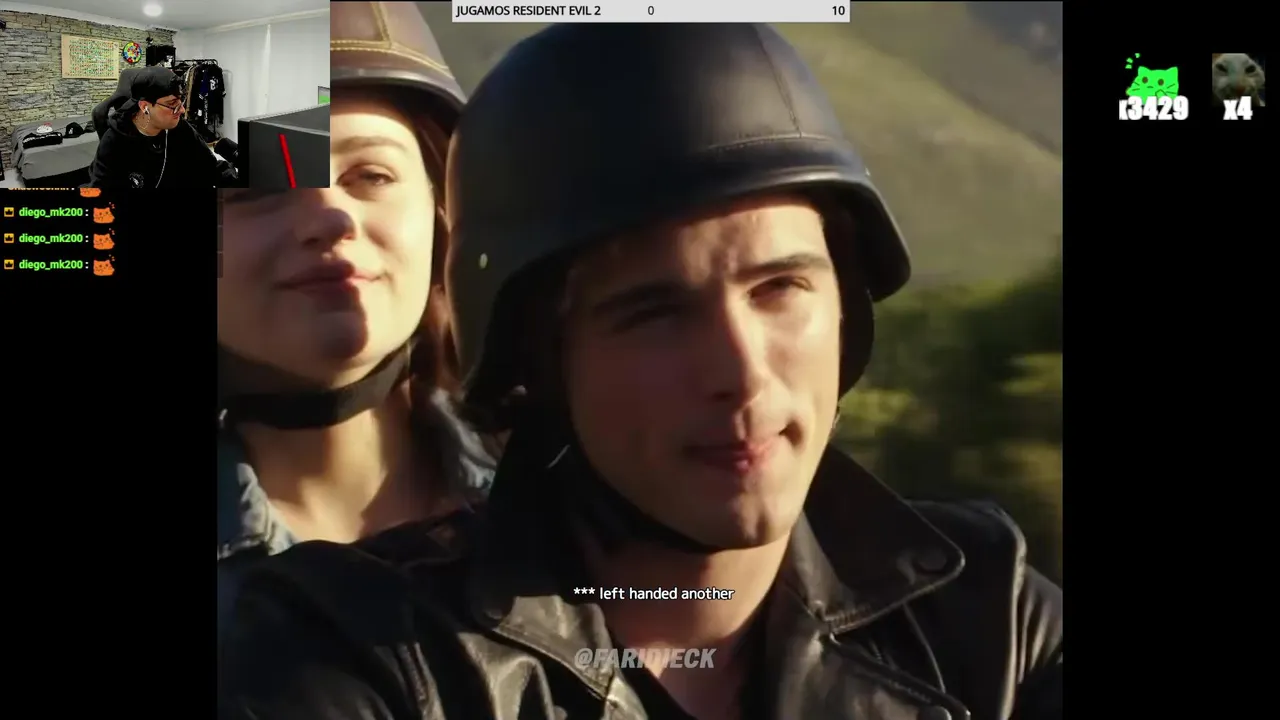This screenshot has width=1280, height=720.
Task: Click the x4 combo counter text
Action: pyautogui.click(x=1238, y=109)
